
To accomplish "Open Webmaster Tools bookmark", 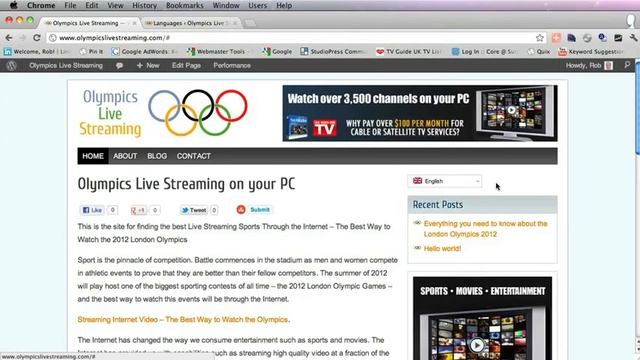I will [217, 51].
